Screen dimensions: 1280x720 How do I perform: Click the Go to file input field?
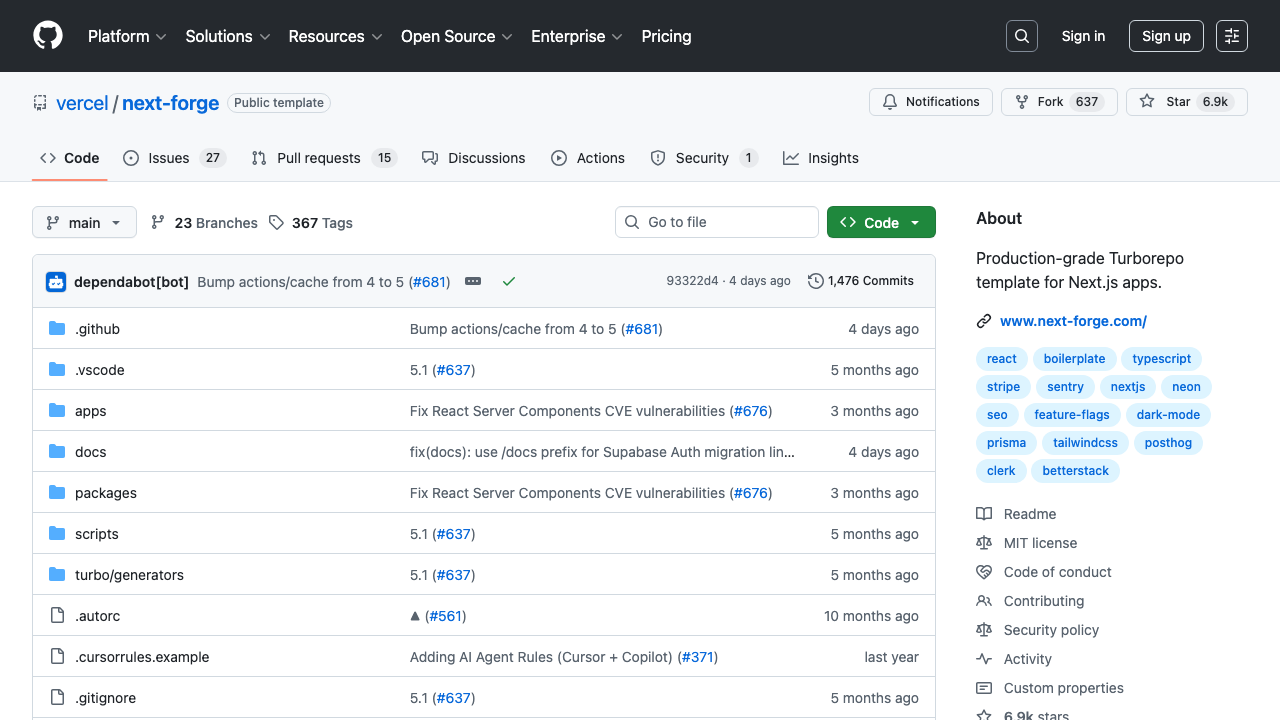pos(716,221)
